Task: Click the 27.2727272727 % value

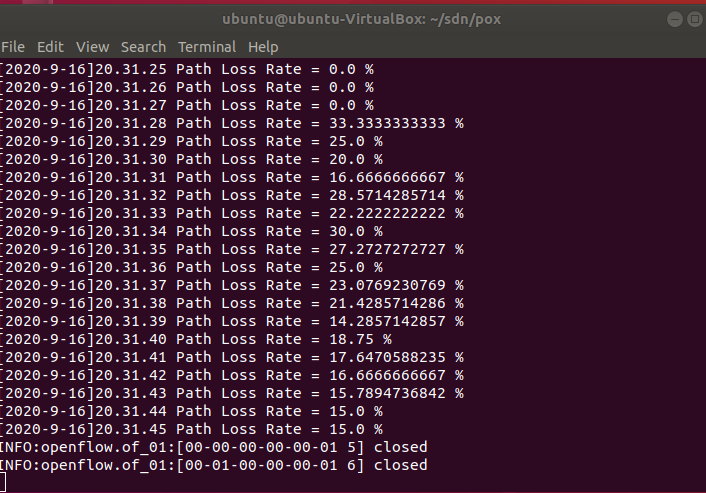Action: click(x=396, y=249)
